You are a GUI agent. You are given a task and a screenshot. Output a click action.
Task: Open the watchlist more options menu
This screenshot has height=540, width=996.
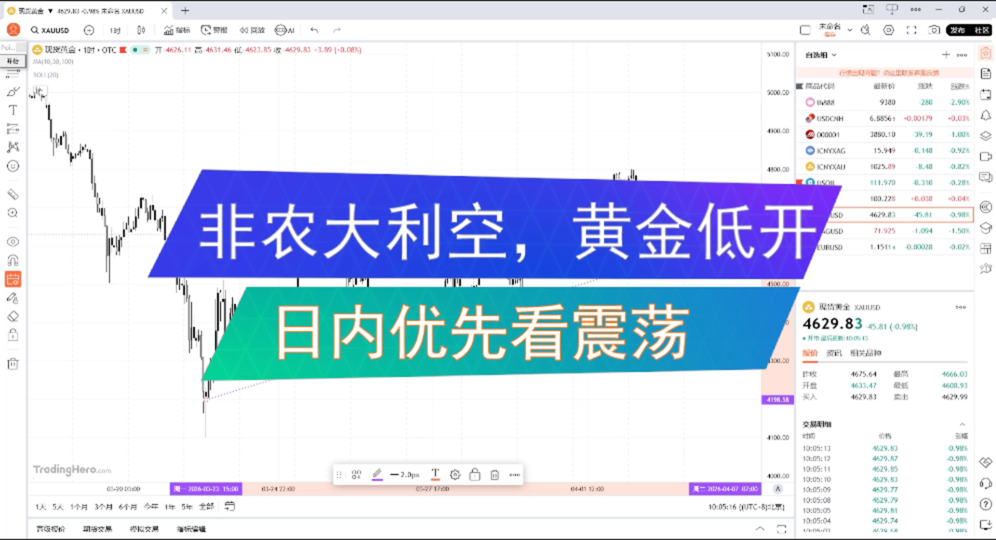[x=962, y=55]
